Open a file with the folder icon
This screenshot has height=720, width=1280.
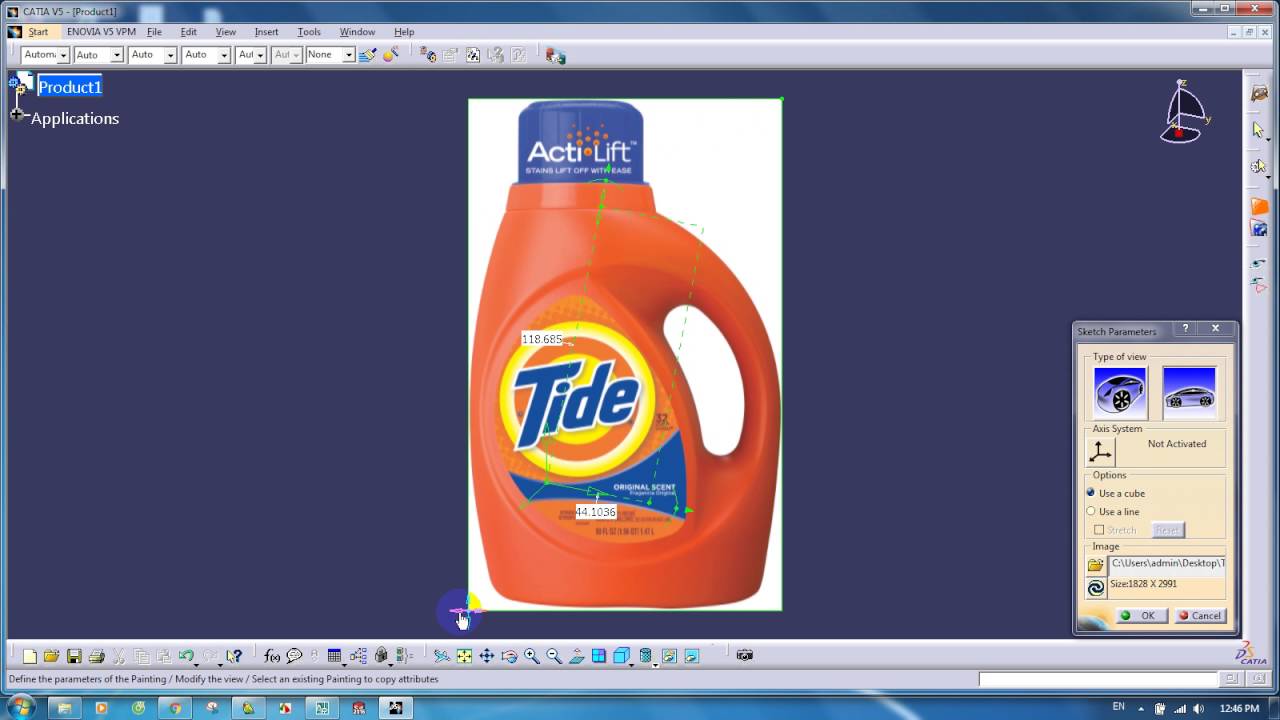coord(52,656)
